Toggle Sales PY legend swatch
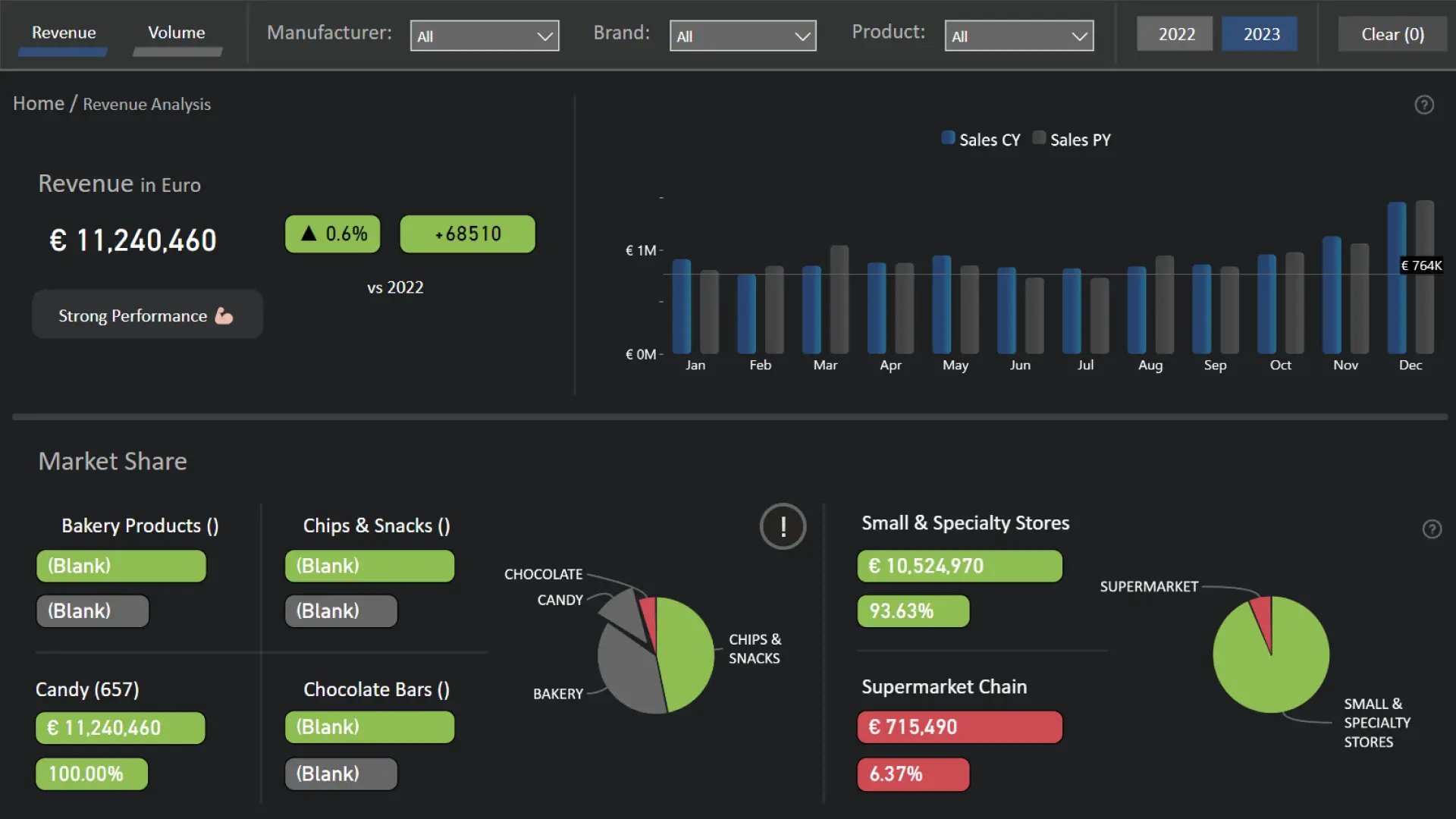Viewport: 1456px width, 819px height. pos(1039,138)
